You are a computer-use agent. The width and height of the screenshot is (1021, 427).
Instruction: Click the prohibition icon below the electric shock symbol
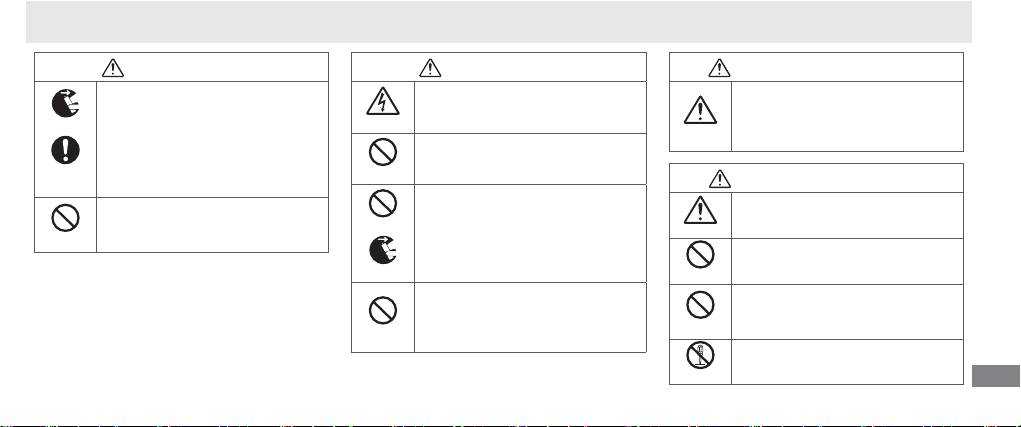[x=382, y=152]
